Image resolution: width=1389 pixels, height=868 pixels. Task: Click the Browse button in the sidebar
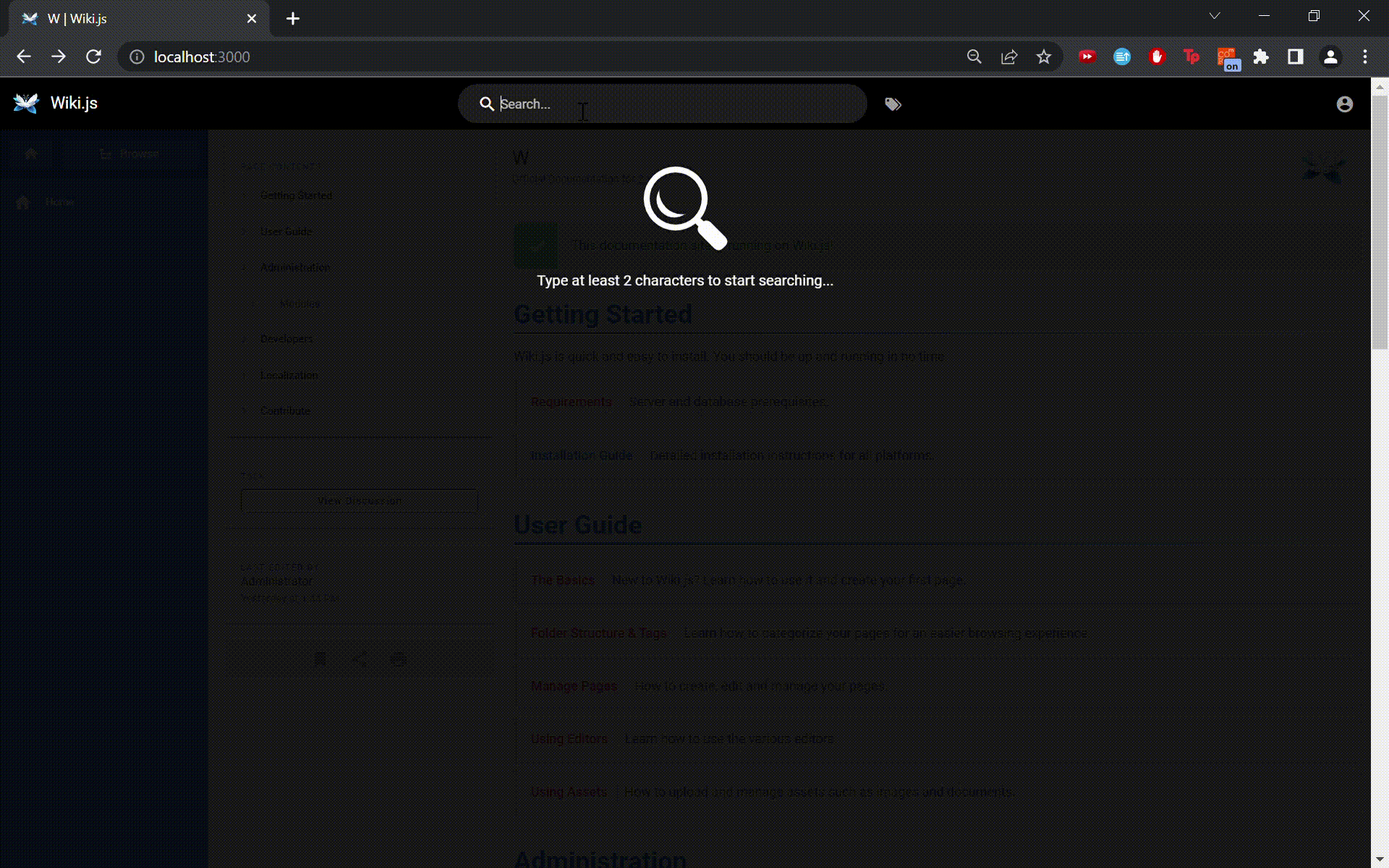point(130,154)
